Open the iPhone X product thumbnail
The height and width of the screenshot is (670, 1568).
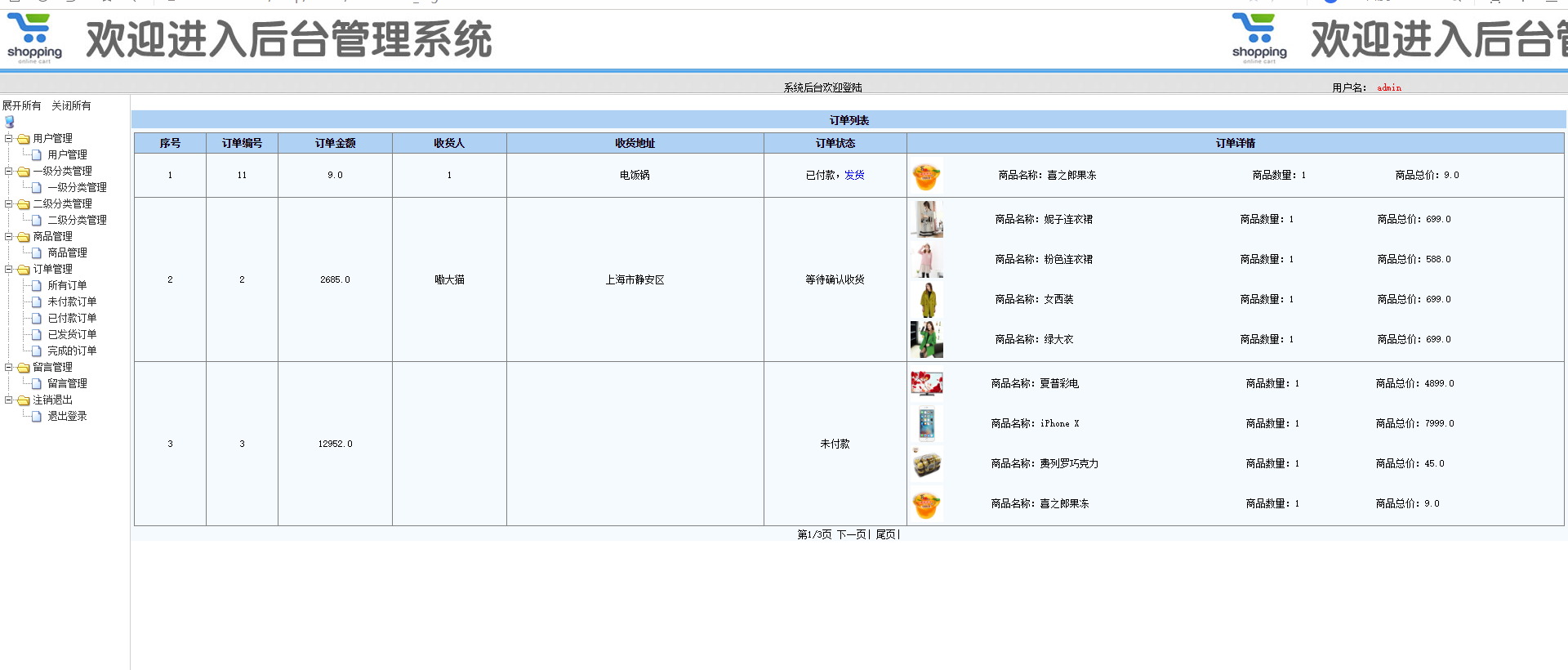point(926,423)
